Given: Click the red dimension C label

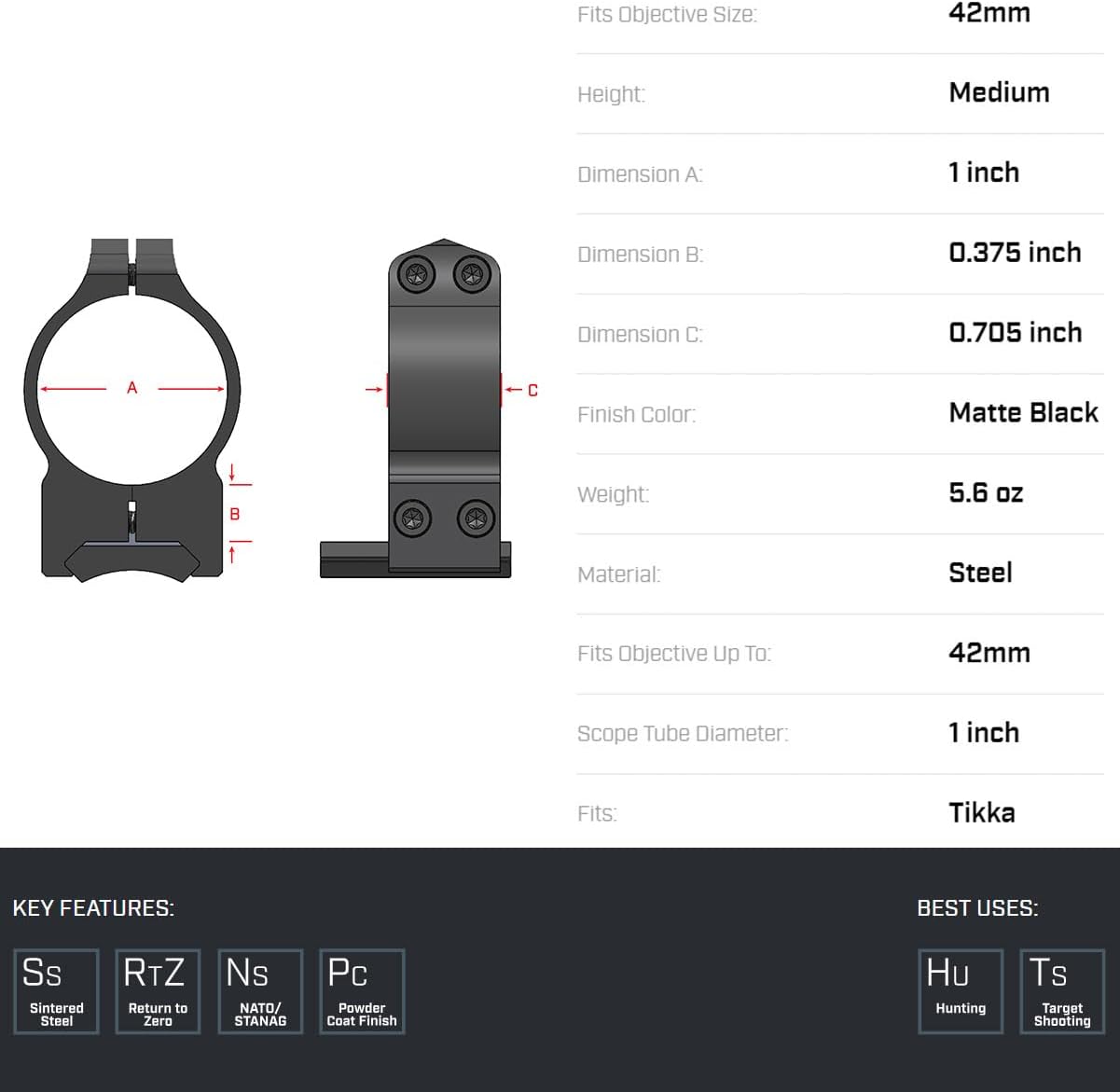Looking at the screenshot, I should pyautogui.click(x=532, y=390).
